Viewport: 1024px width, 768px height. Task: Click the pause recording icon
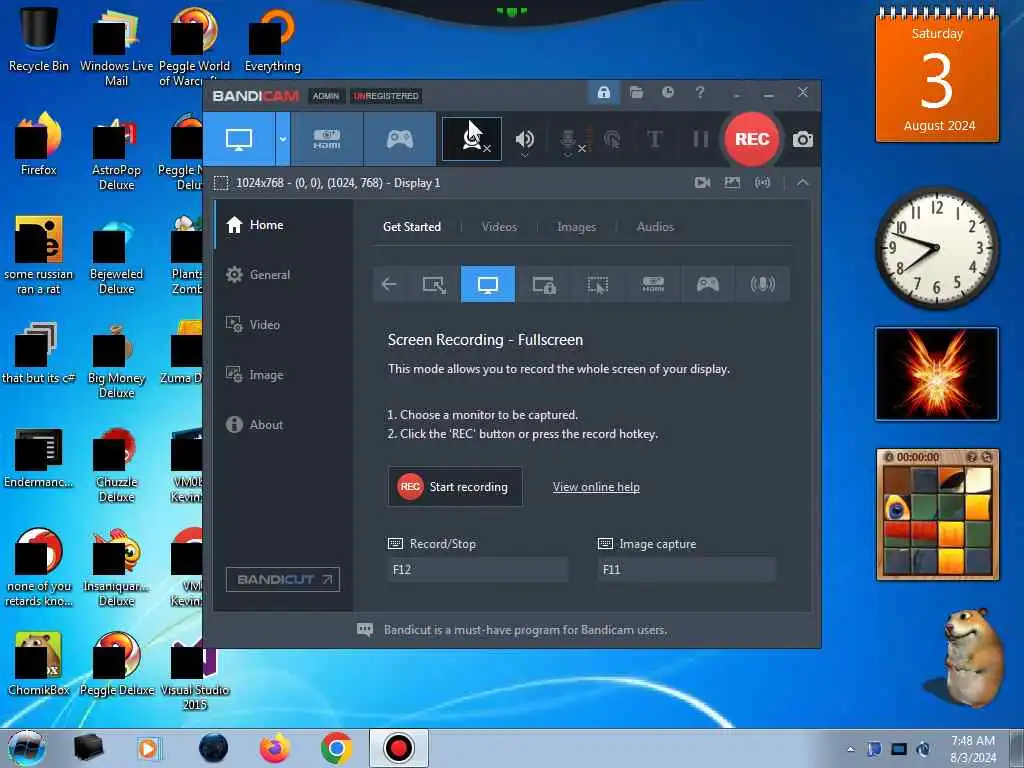(700, 139)
